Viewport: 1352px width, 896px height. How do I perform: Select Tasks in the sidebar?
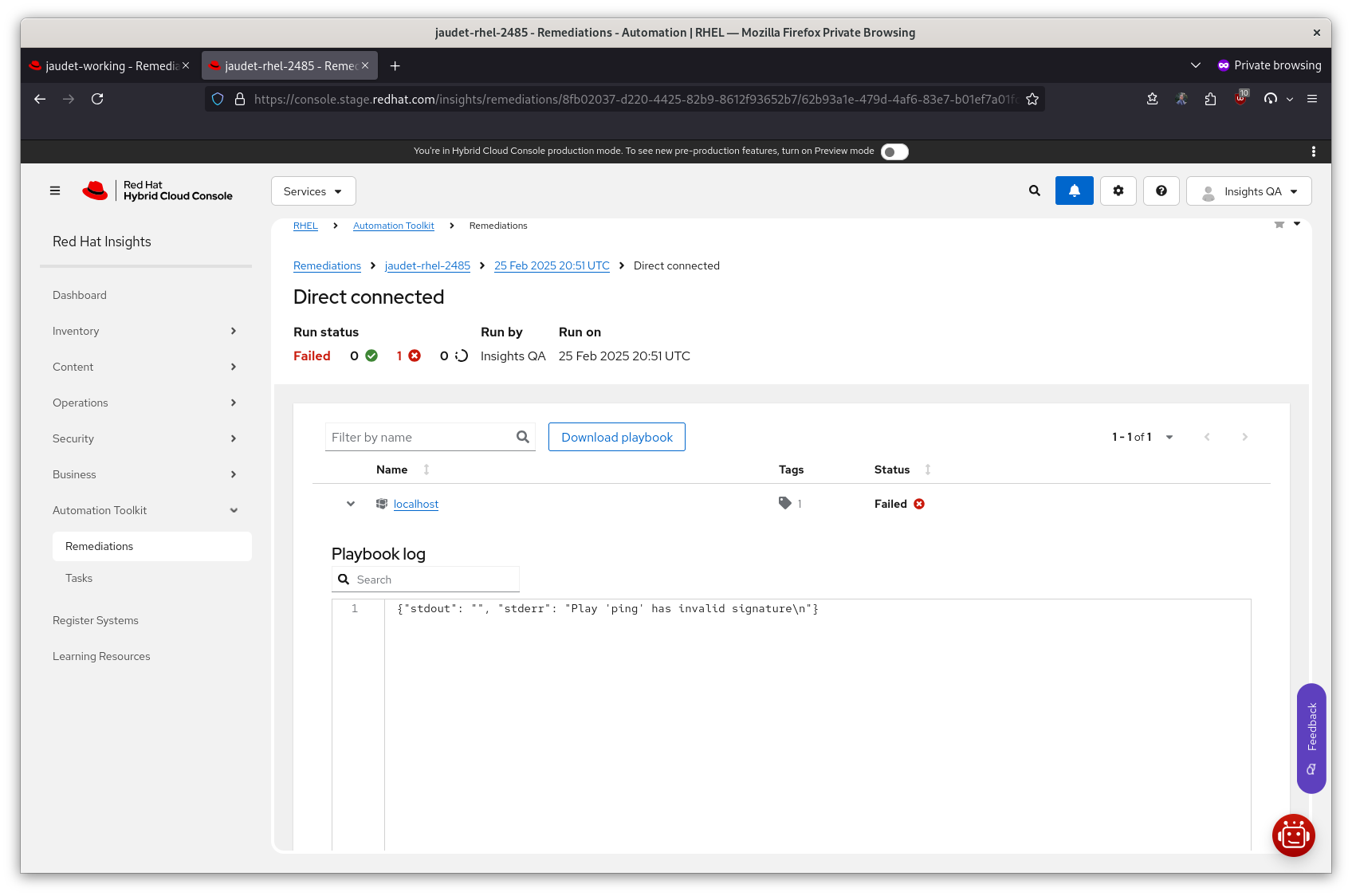point(79,578)
